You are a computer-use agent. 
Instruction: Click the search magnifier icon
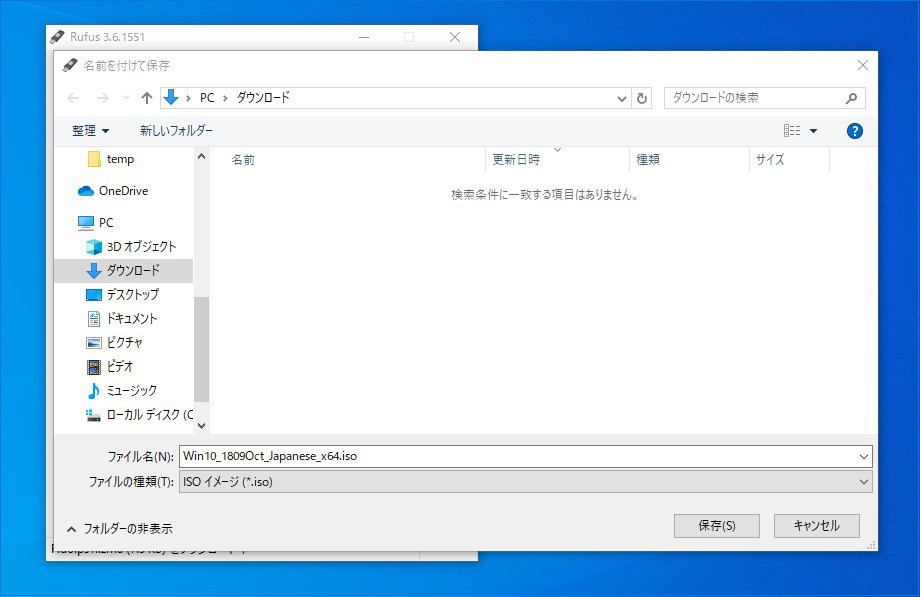(851, 98)
